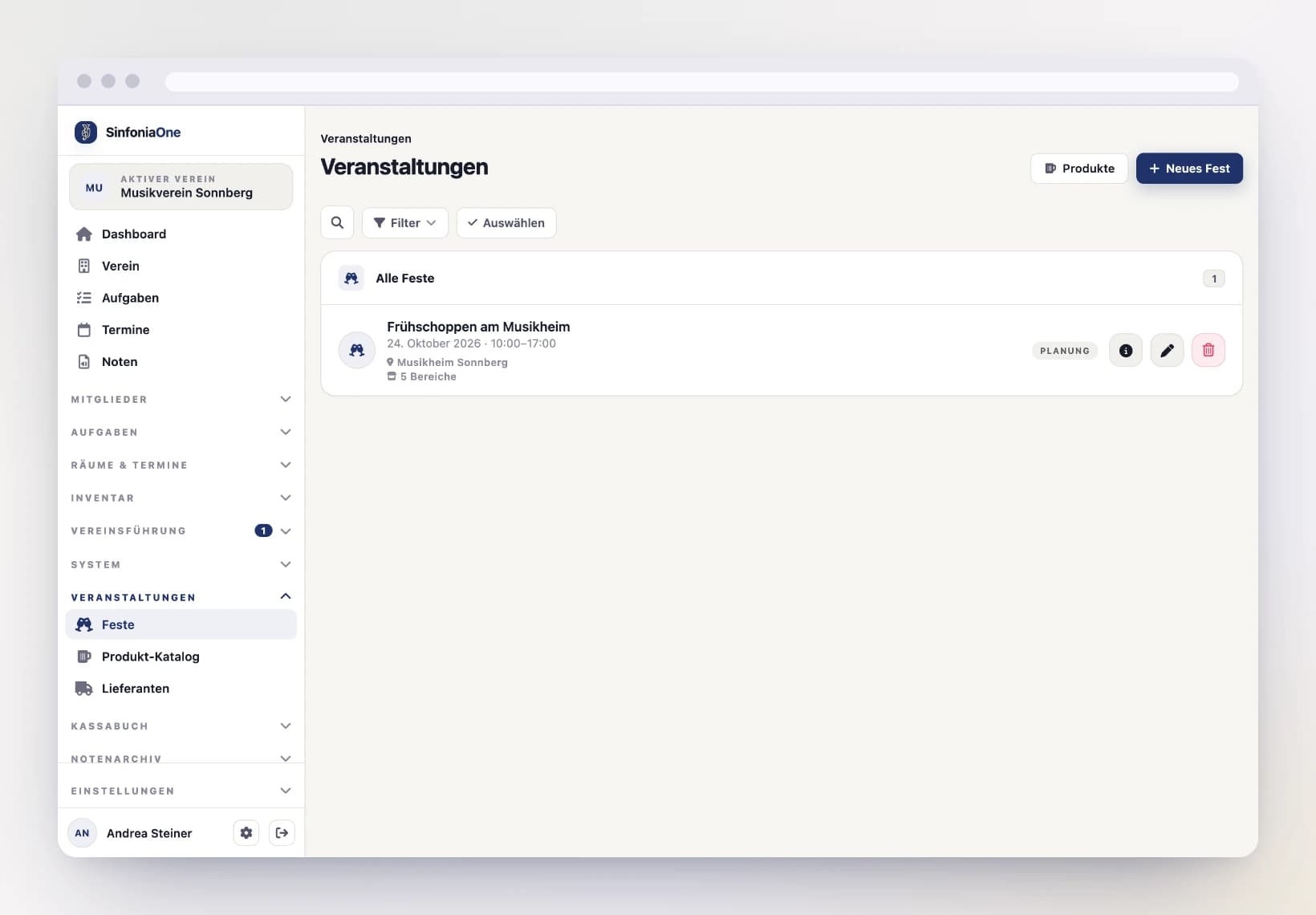Click the SinfoniaOne logo icon
The width and height of the screenshot is (1316, 915).
click(x=86, y=132)
